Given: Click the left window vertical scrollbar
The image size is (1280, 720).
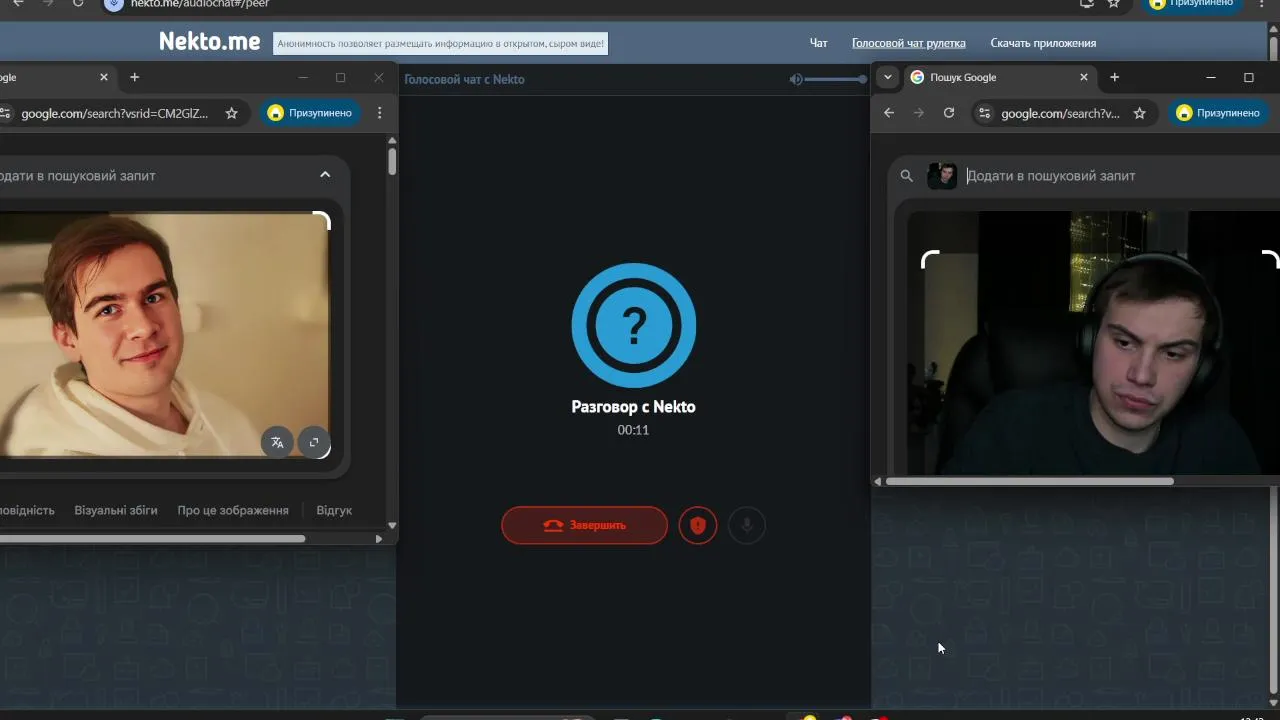Looking at the screenshot, I should pyautogui.click(x=392, y=162).
